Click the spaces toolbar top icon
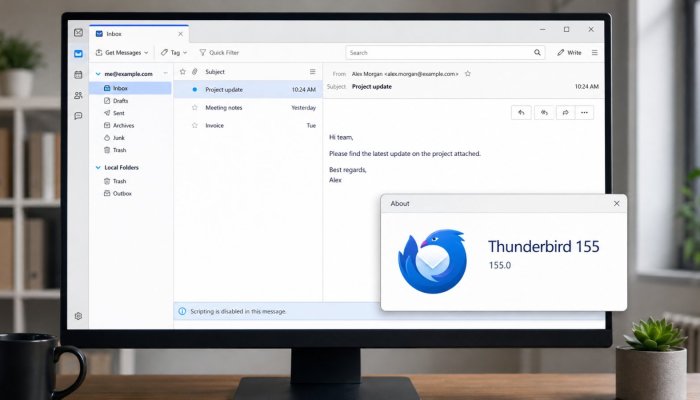The width and height of the screenshot is (700, 400). [78, 33]
